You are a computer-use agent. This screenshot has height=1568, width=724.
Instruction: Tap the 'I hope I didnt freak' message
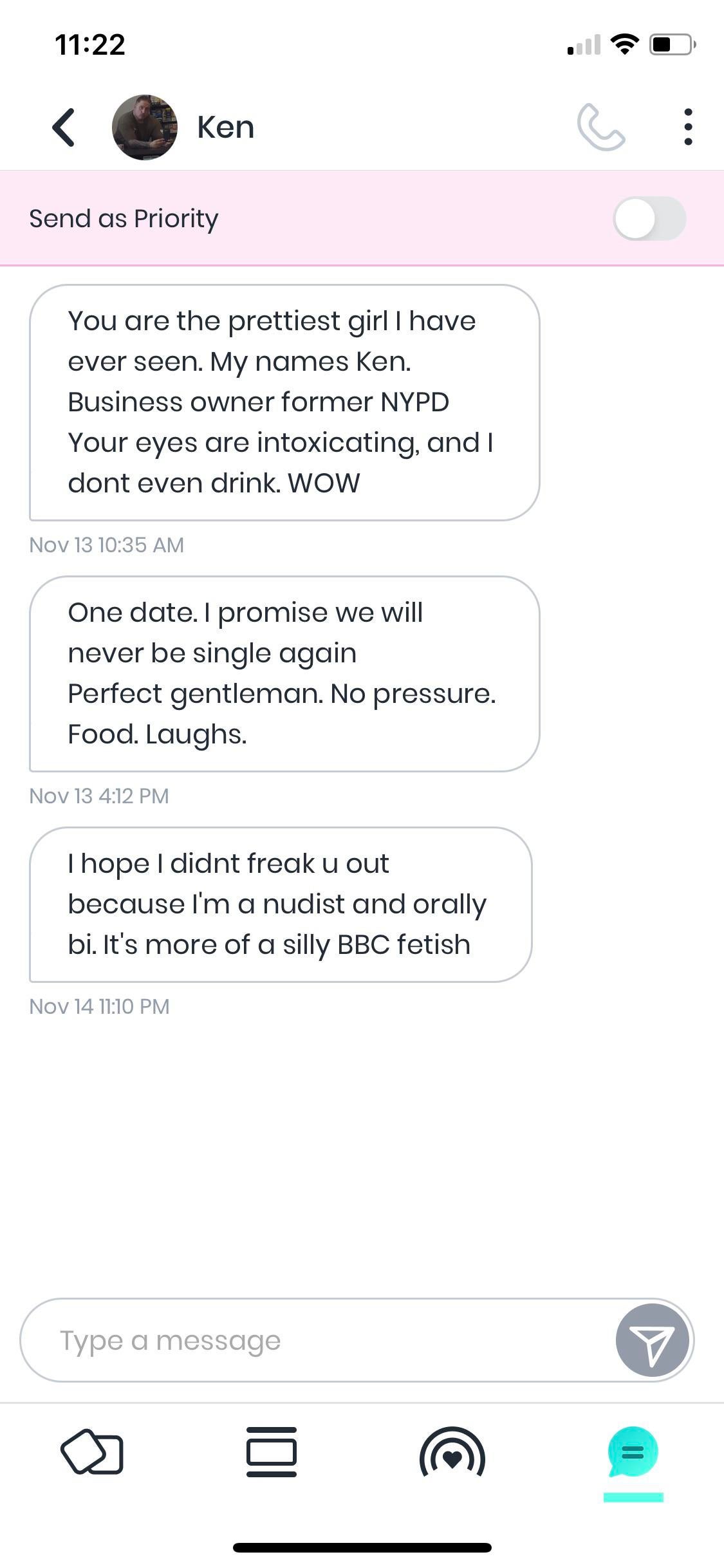click(x=280, y=904)
